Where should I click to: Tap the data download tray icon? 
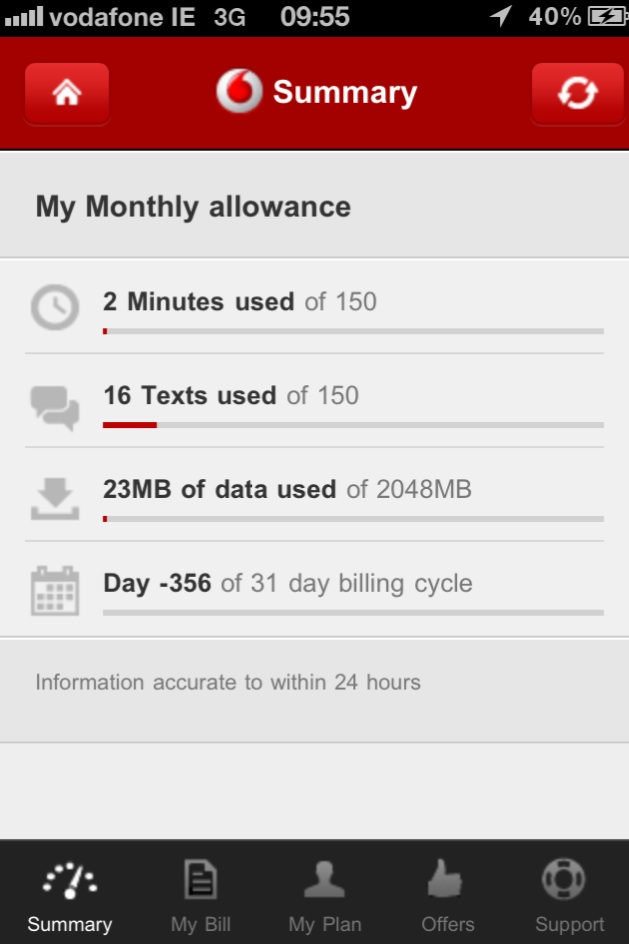tap(54, 499)
